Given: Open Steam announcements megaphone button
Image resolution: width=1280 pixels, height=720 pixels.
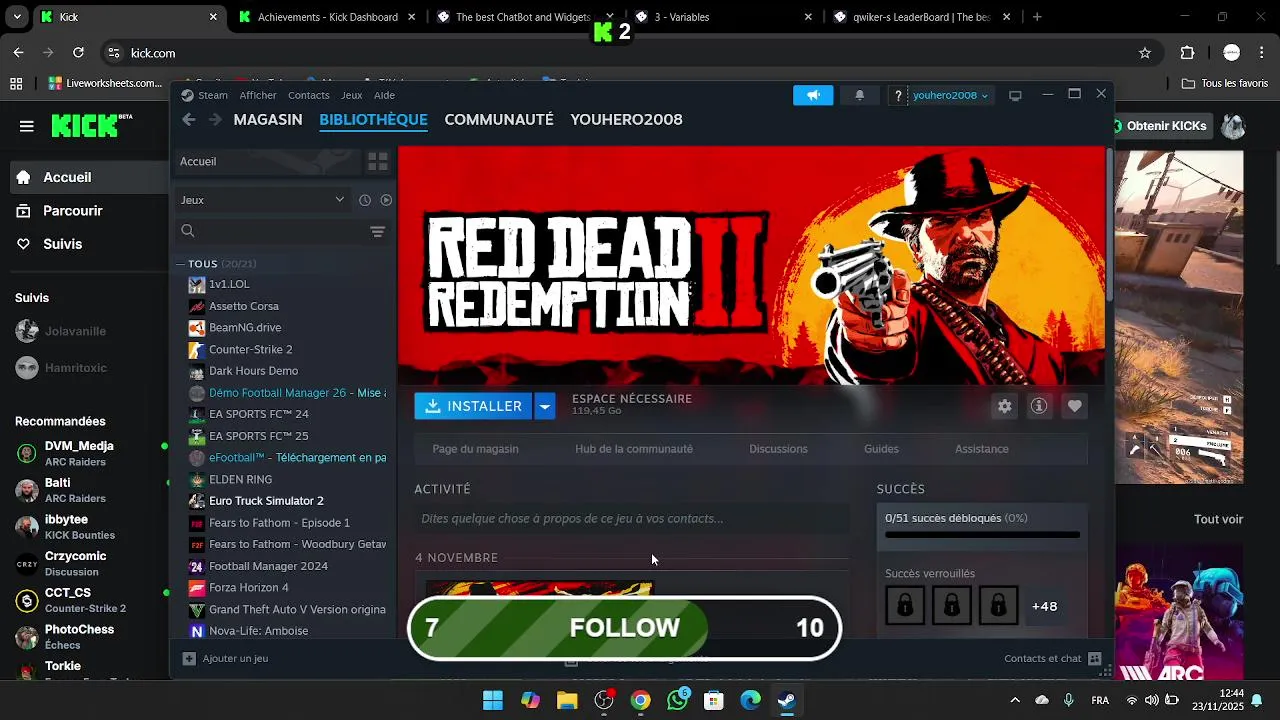Looking at the screenshot, I should tap(813, 95).
